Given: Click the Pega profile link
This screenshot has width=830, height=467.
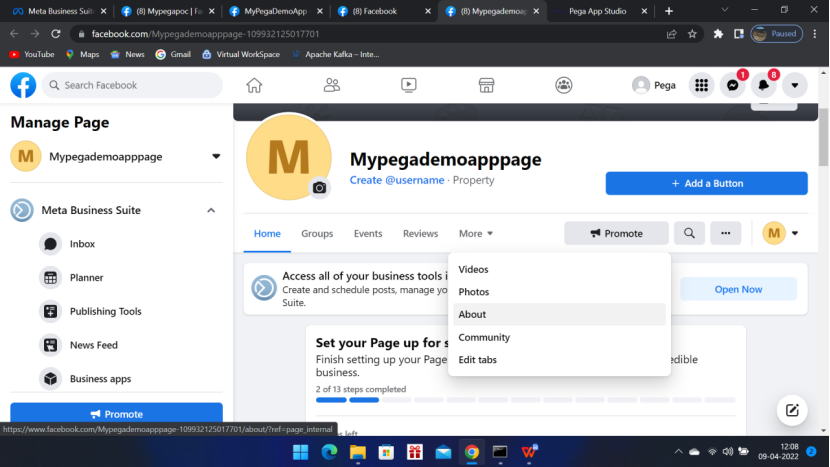Looking at the screenshot, I should click(654, 85).
